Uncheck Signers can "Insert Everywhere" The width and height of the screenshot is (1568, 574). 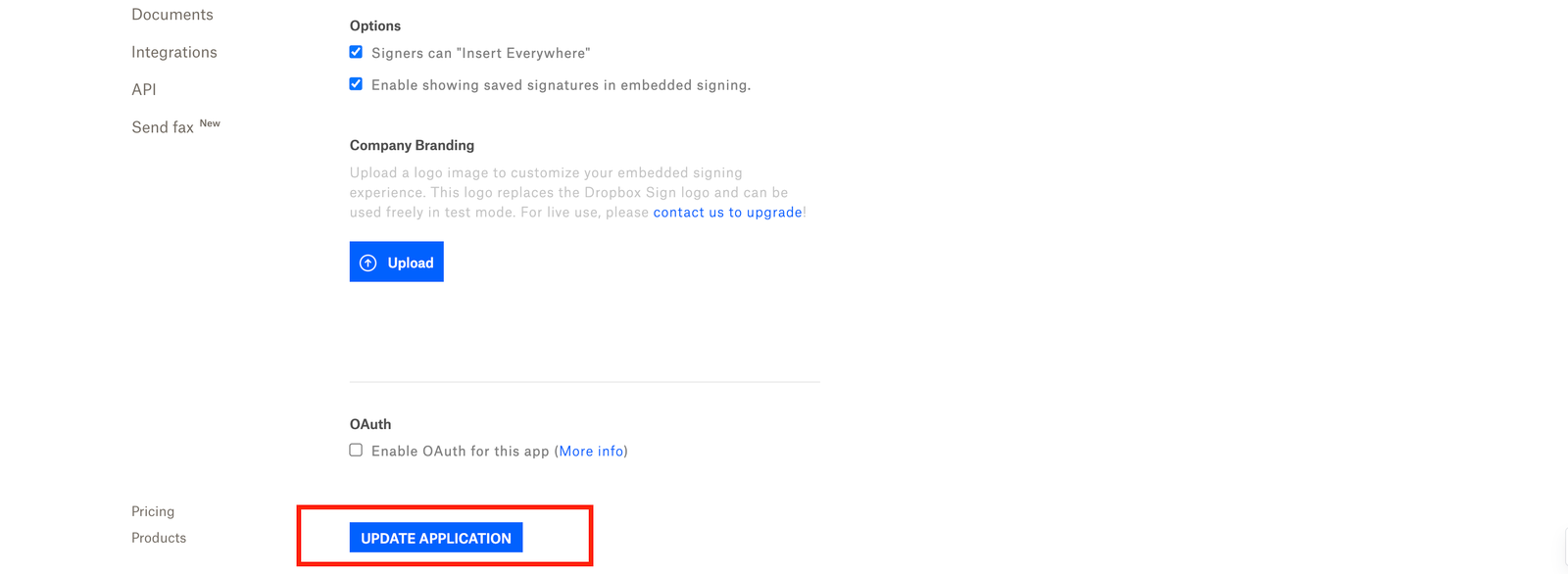click(356, 52)
